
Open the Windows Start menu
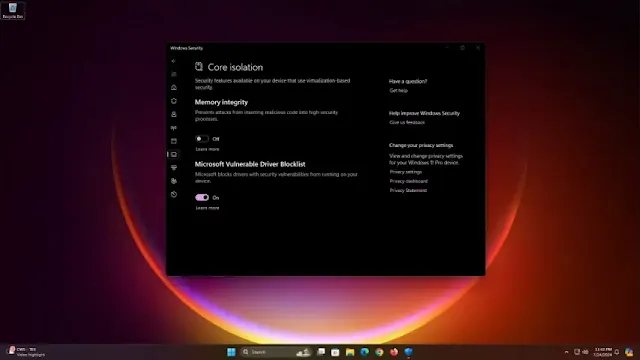click(231, 352)
